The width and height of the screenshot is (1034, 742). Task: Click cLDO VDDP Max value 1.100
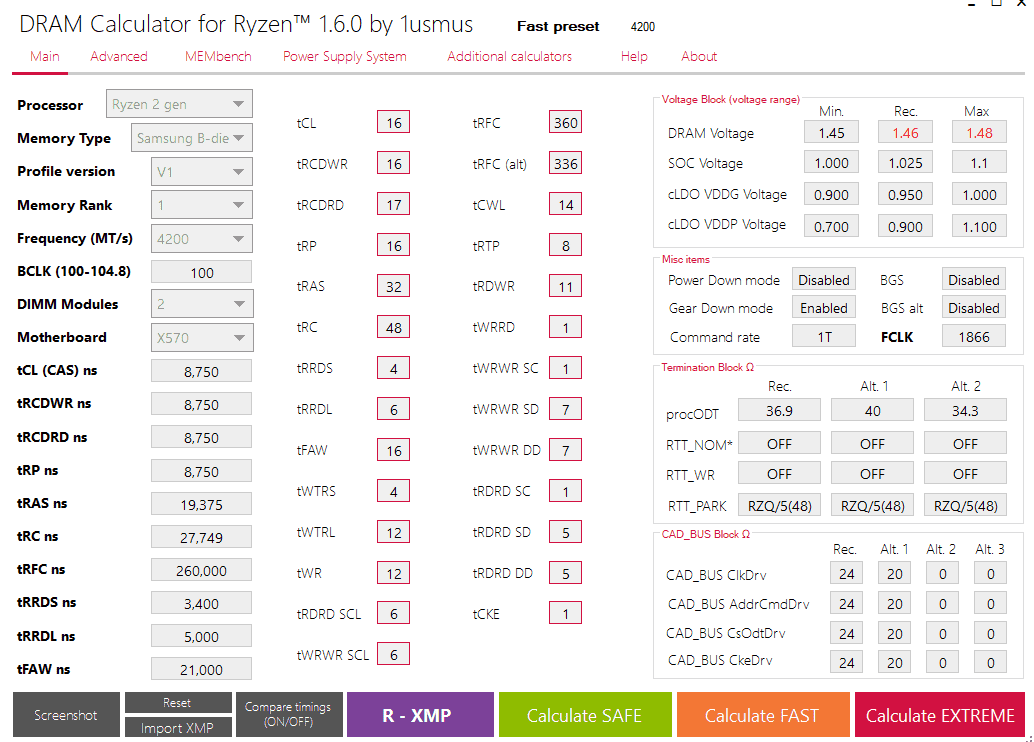pos(979,226)
